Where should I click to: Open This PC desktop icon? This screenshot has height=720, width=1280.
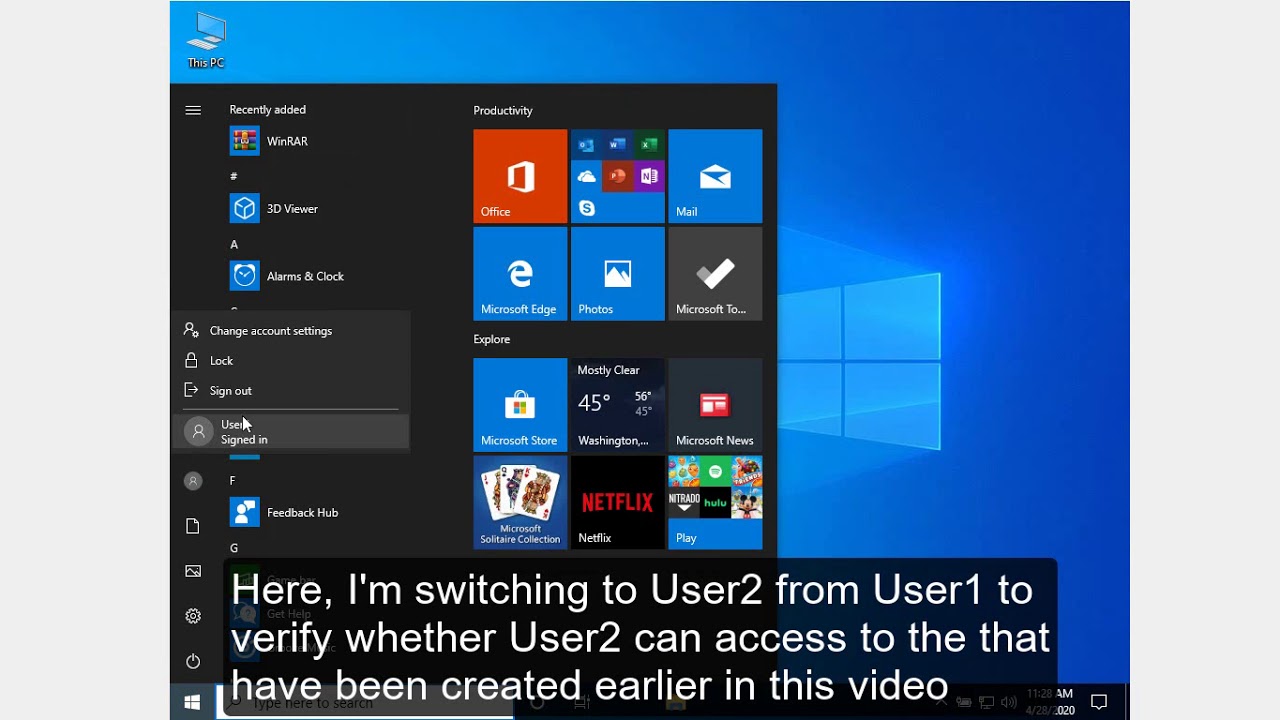(206, 41)
